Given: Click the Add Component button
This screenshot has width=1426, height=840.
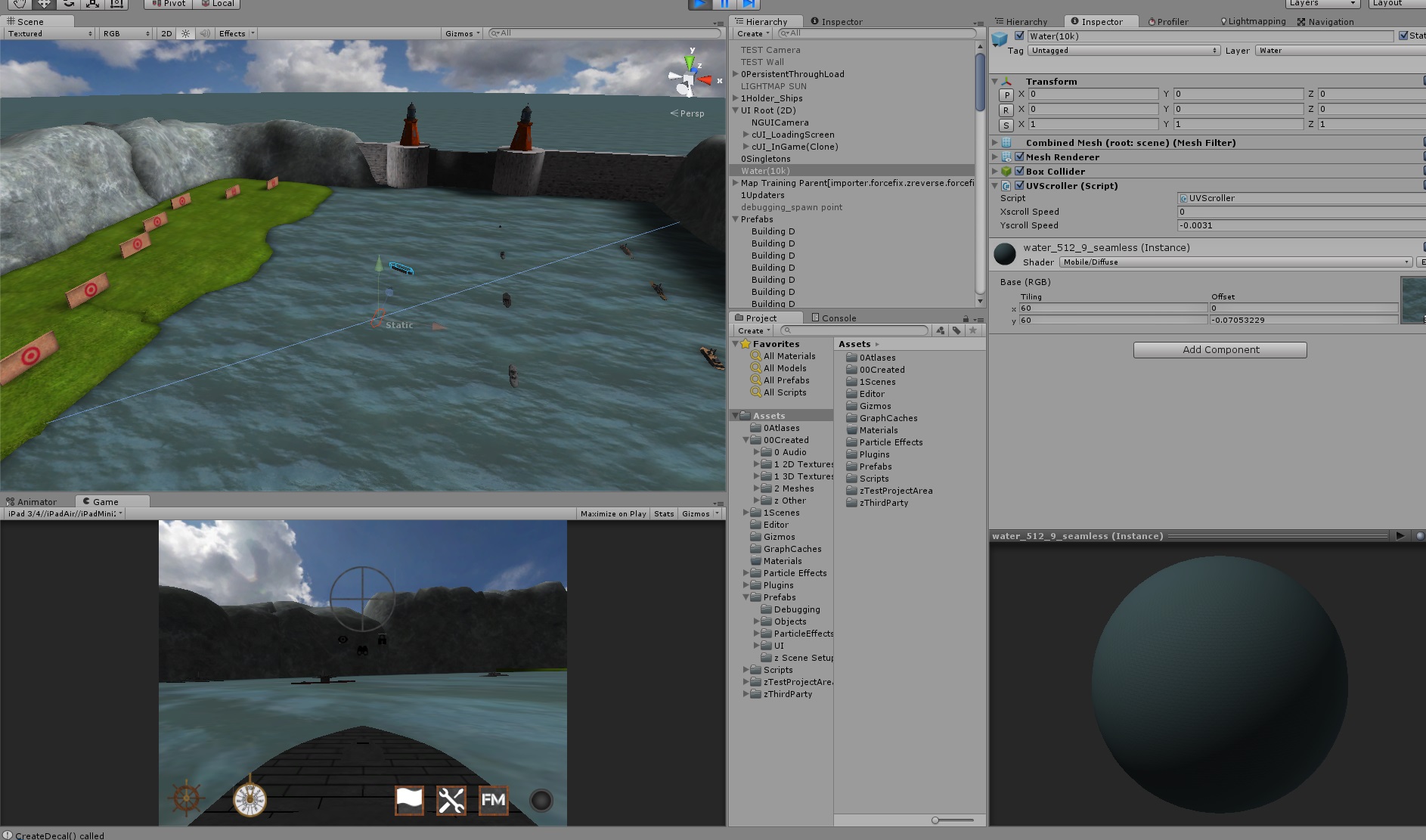Looking at the screenshot, I should [1220, 350].
